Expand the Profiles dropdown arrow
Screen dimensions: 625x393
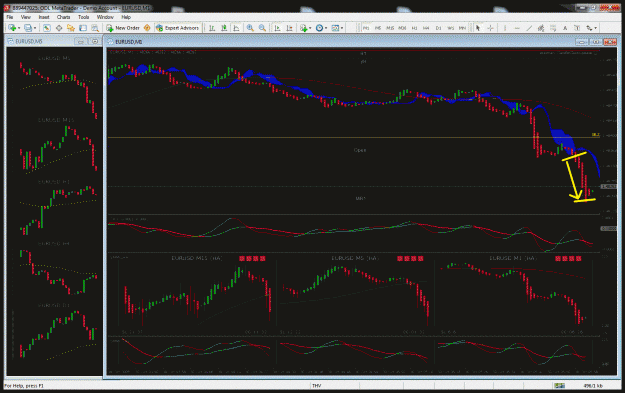(35, 28)
